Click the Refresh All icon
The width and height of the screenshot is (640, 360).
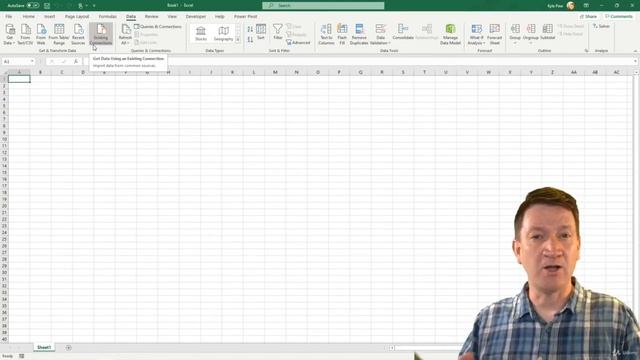pos(125,35)
